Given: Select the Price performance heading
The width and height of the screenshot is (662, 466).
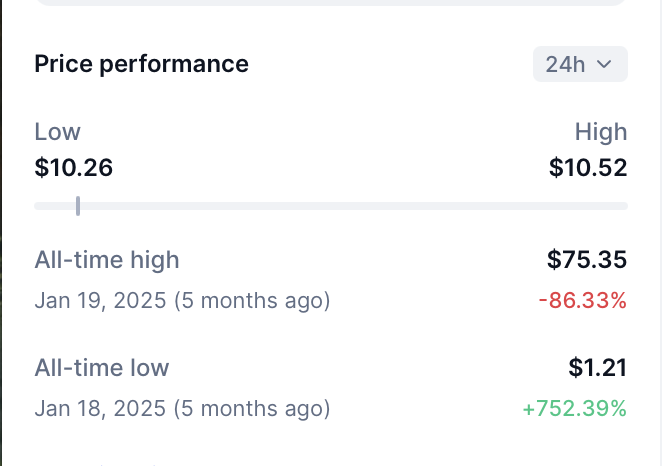Looking at the screenshot, I should point(141,64).
